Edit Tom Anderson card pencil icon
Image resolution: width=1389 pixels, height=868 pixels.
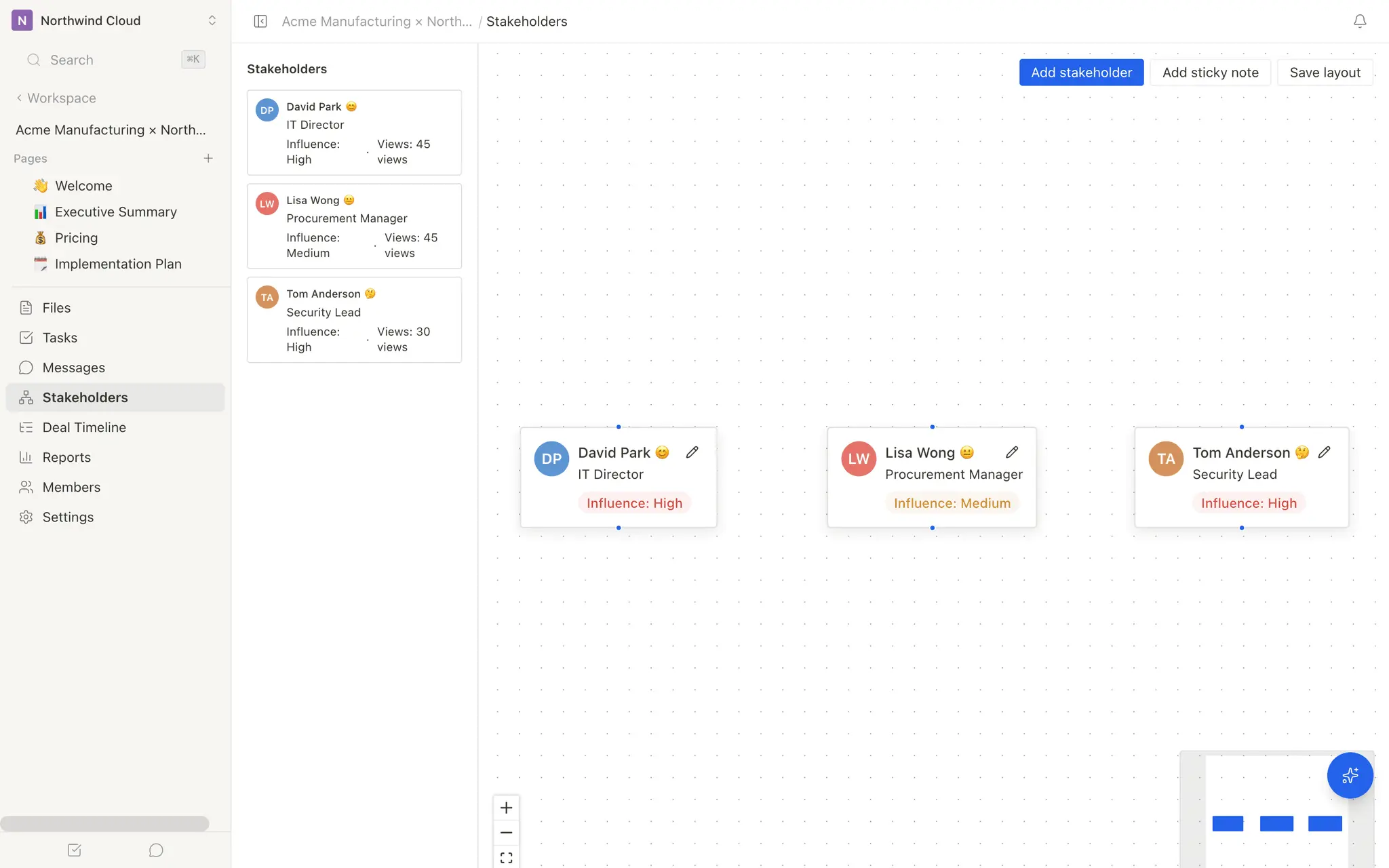[1324, 452]
